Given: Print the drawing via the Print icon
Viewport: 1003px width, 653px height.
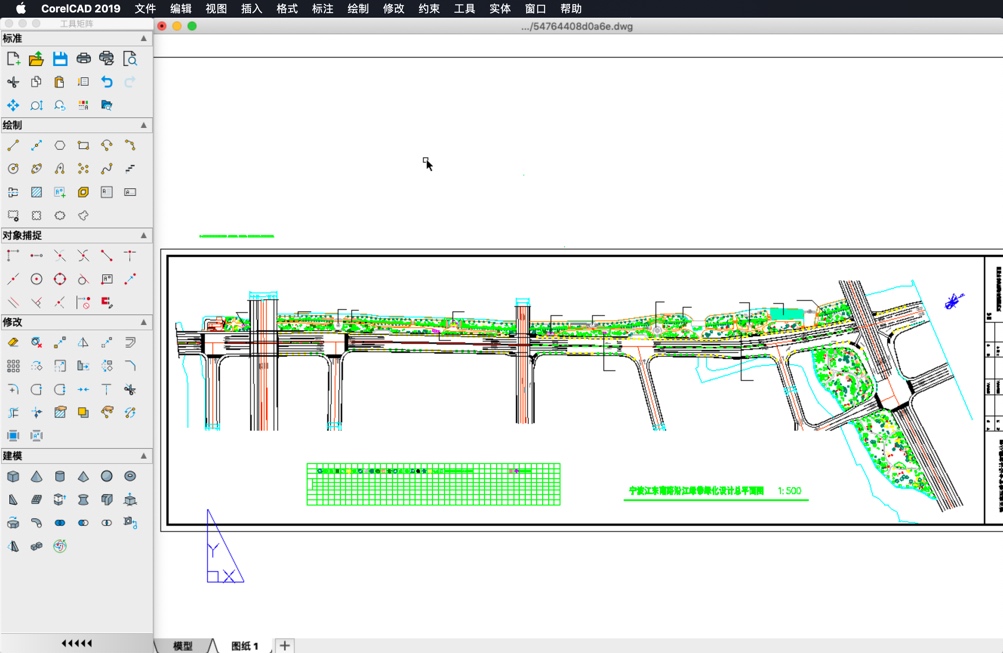Looking at the screenshot, I should click(82, 58).
